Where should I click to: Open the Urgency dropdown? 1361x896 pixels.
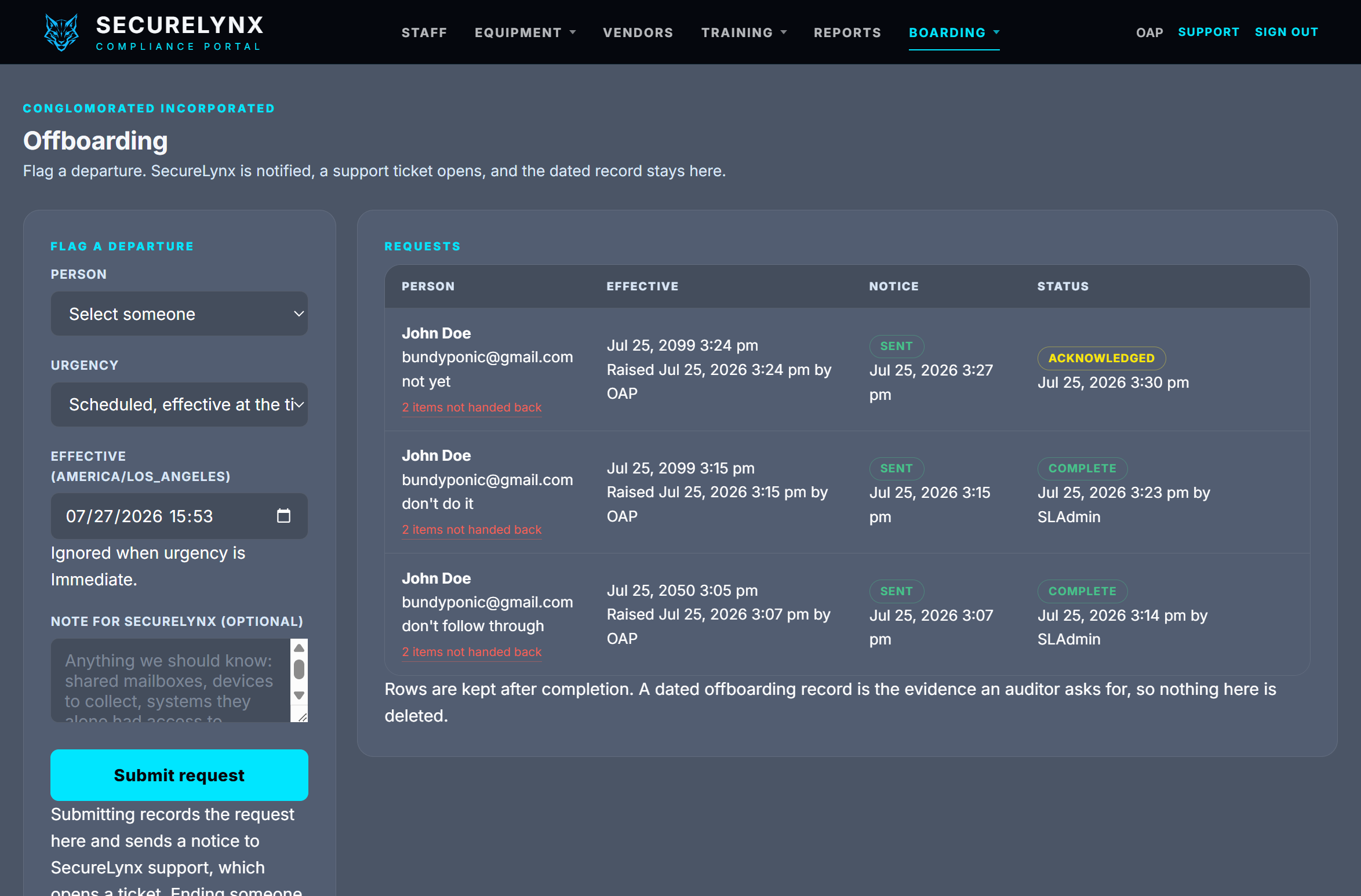point(179,405)
